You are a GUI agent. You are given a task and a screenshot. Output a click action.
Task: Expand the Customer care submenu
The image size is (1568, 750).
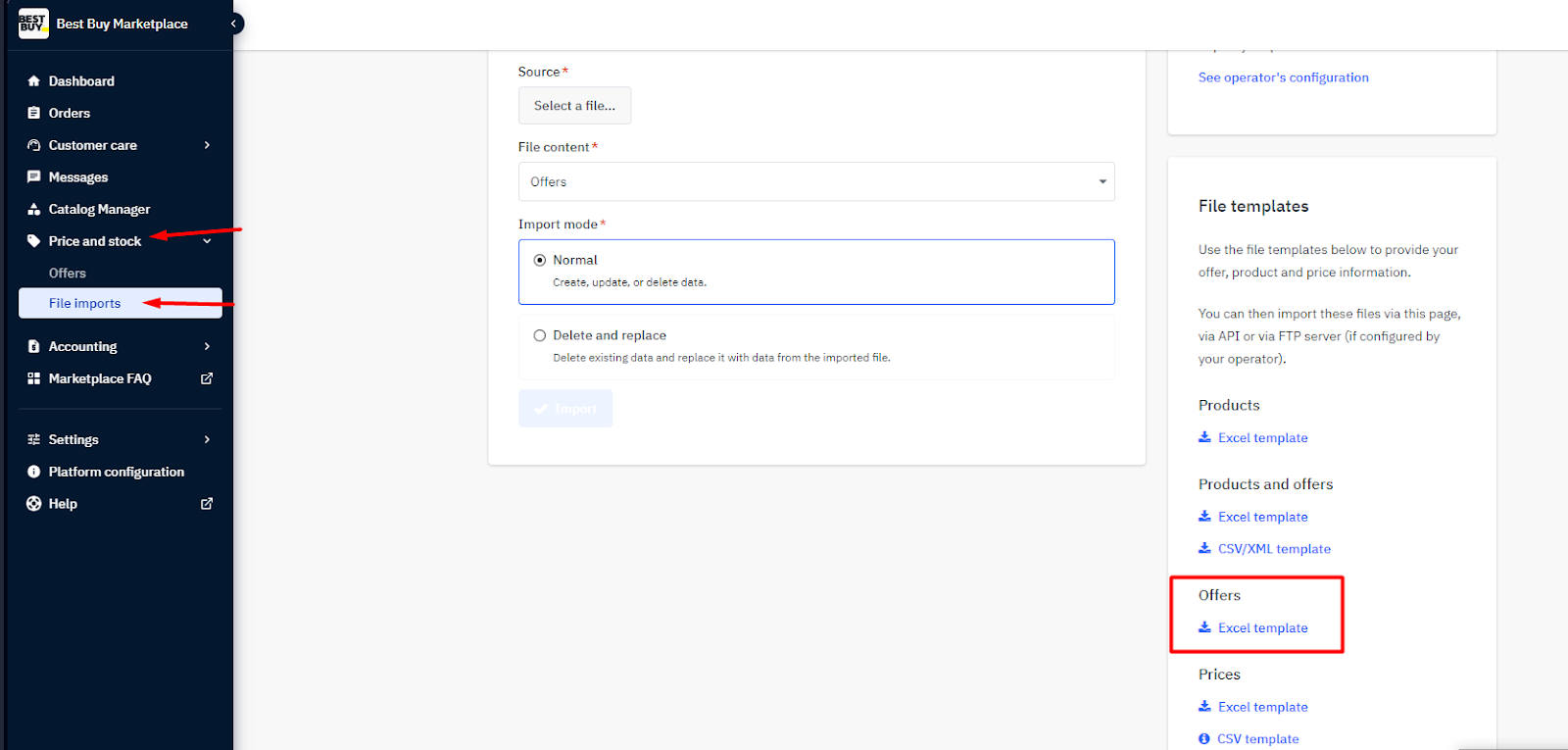tap(207, 145)
